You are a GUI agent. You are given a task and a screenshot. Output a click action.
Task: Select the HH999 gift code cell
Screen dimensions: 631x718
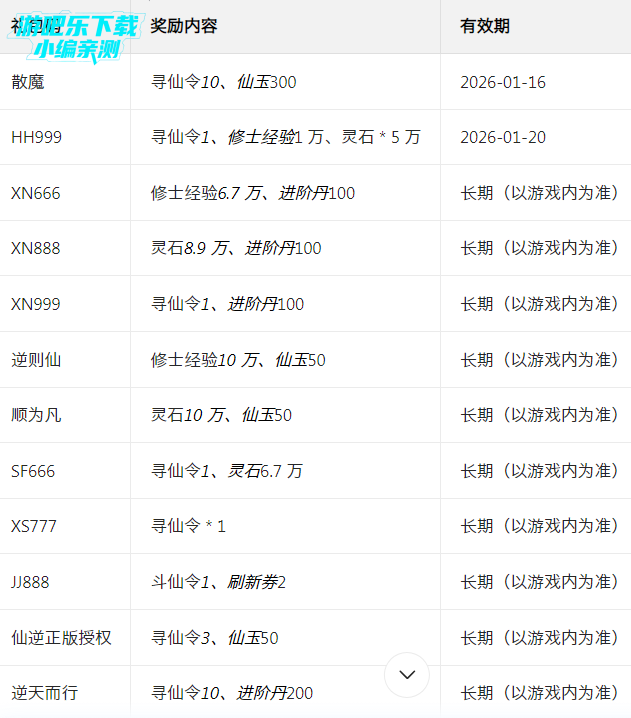[36, 137]
